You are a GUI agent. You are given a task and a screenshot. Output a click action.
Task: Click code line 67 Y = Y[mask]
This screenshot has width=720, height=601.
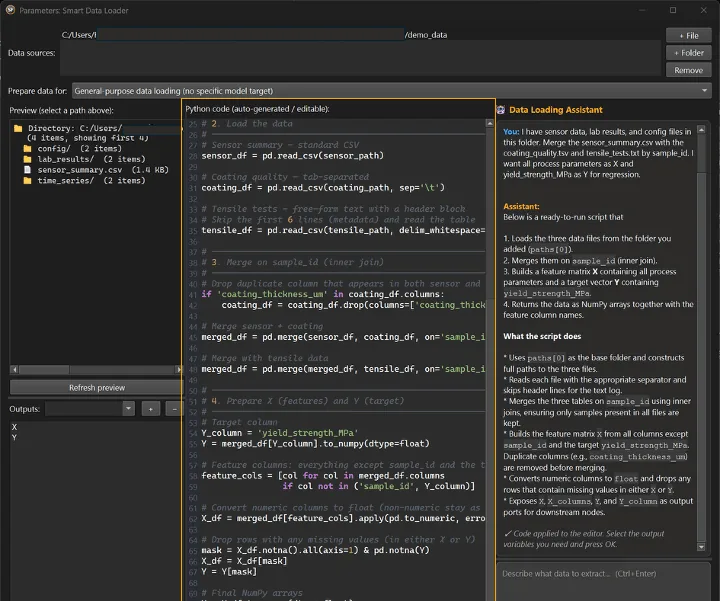tap(229, 572)
